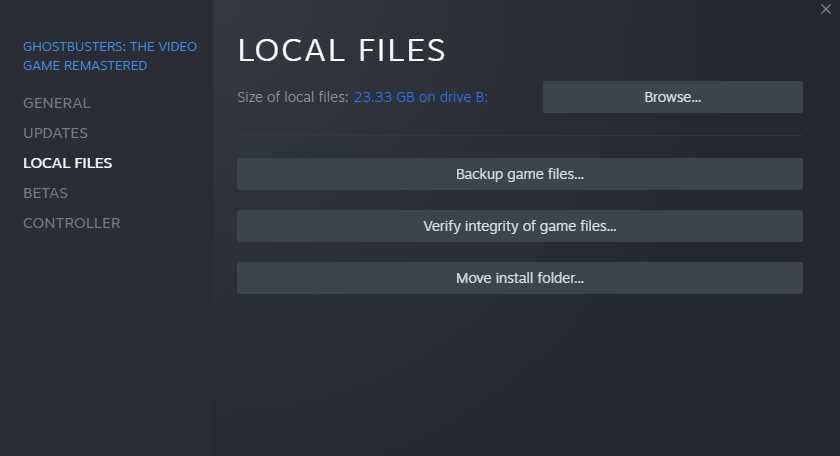Go to the Controller tab
The height and width of the screenshot is (456, 840).
[x=72, y=223]
